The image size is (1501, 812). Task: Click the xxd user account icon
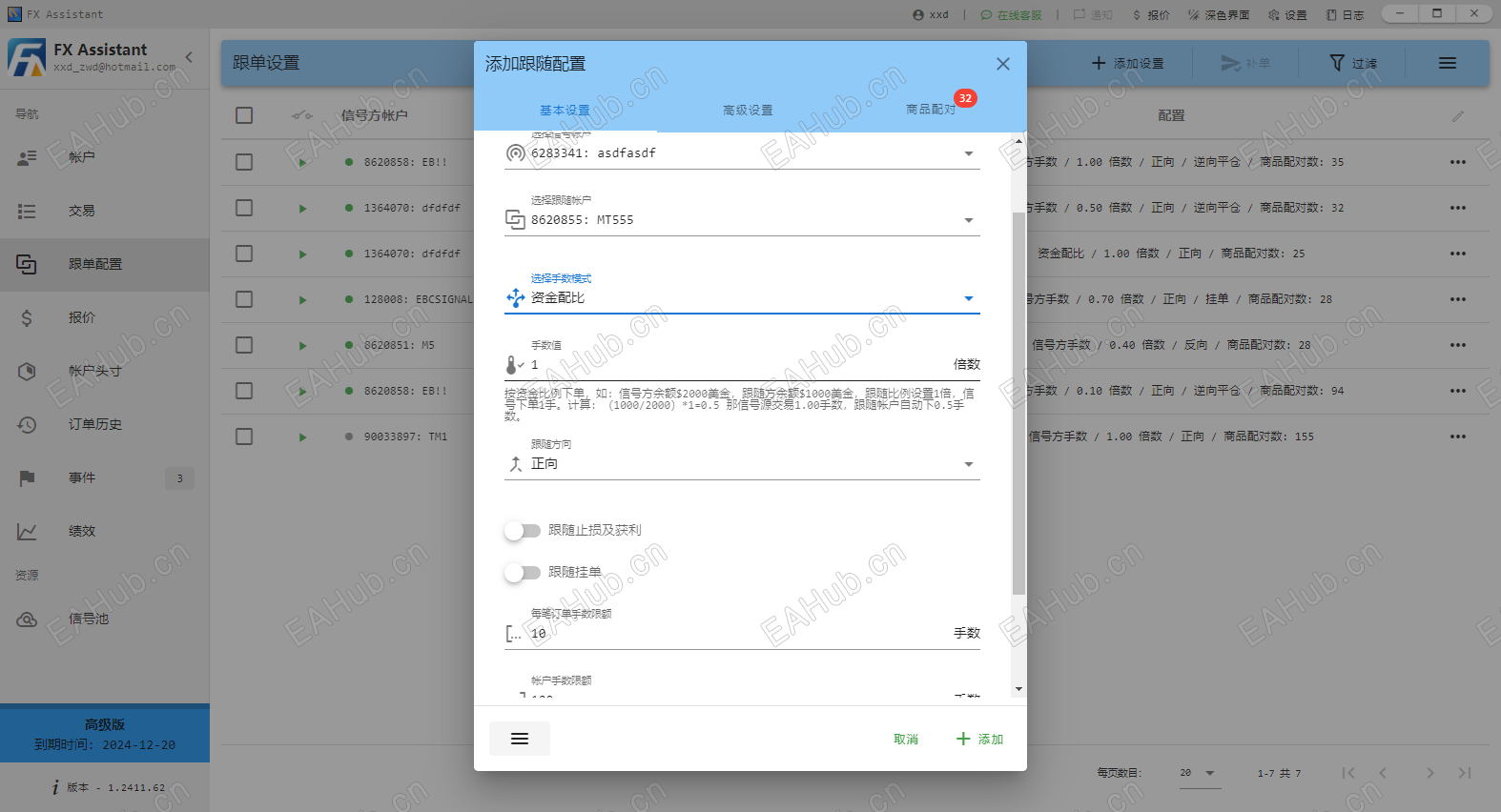(918, 14)
